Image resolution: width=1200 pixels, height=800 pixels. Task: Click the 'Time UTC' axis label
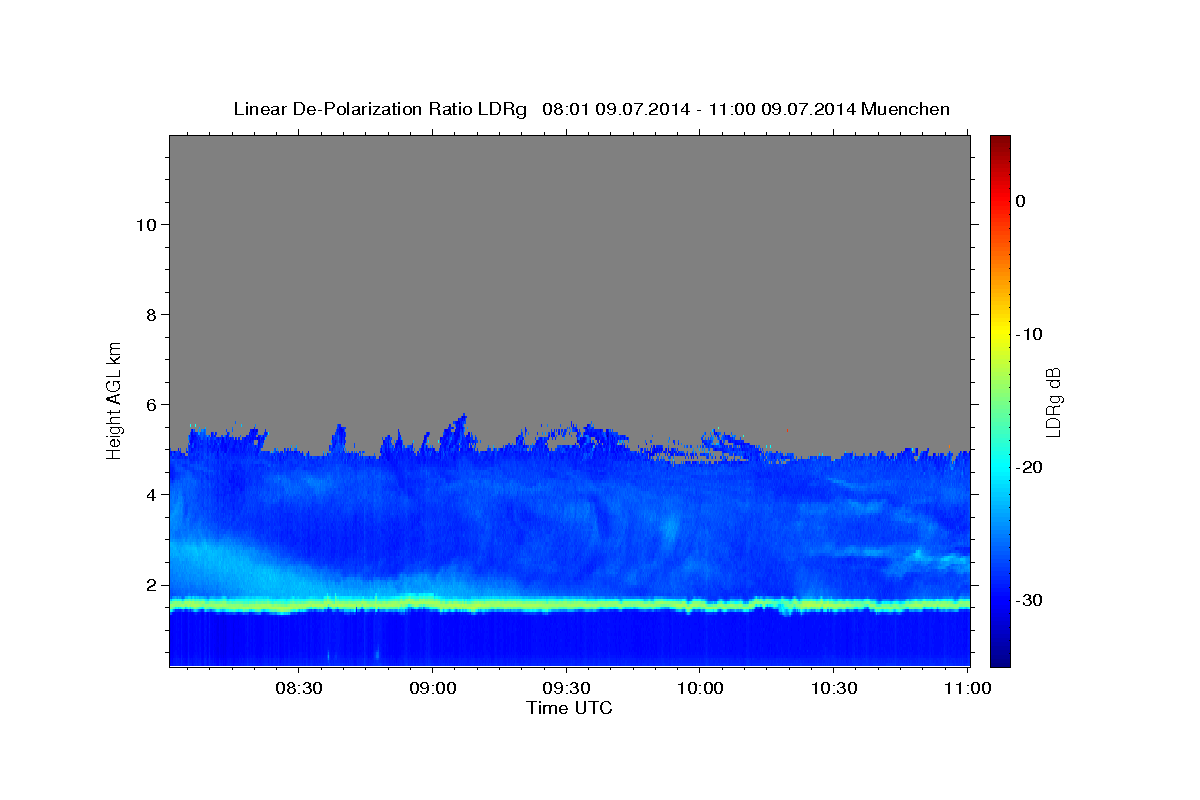(x=569, y=708)
